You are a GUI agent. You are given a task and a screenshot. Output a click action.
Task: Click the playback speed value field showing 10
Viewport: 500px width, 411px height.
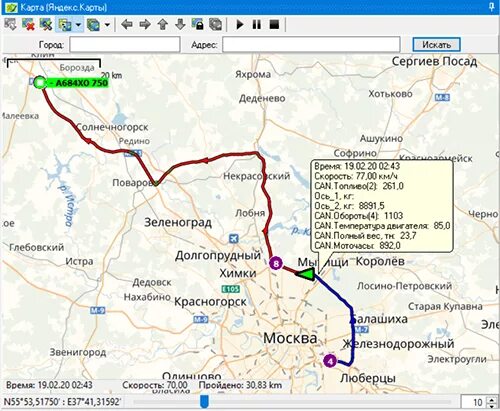474,402
